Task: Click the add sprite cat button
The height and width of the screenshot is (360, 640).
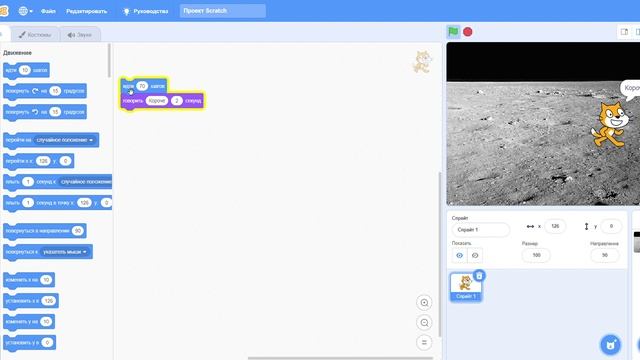Action: click(610, 345)
